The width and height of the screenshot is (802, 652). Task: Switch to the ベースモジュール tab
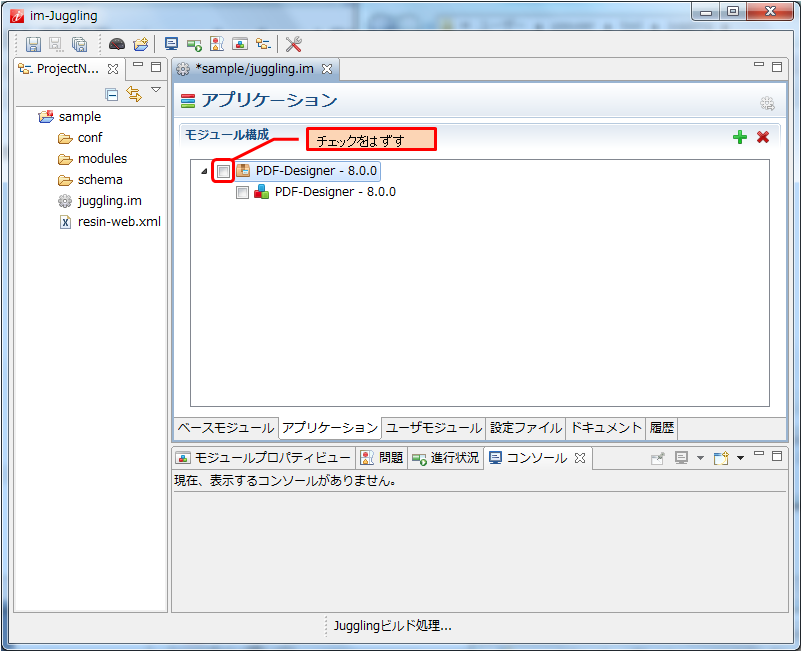226,428
